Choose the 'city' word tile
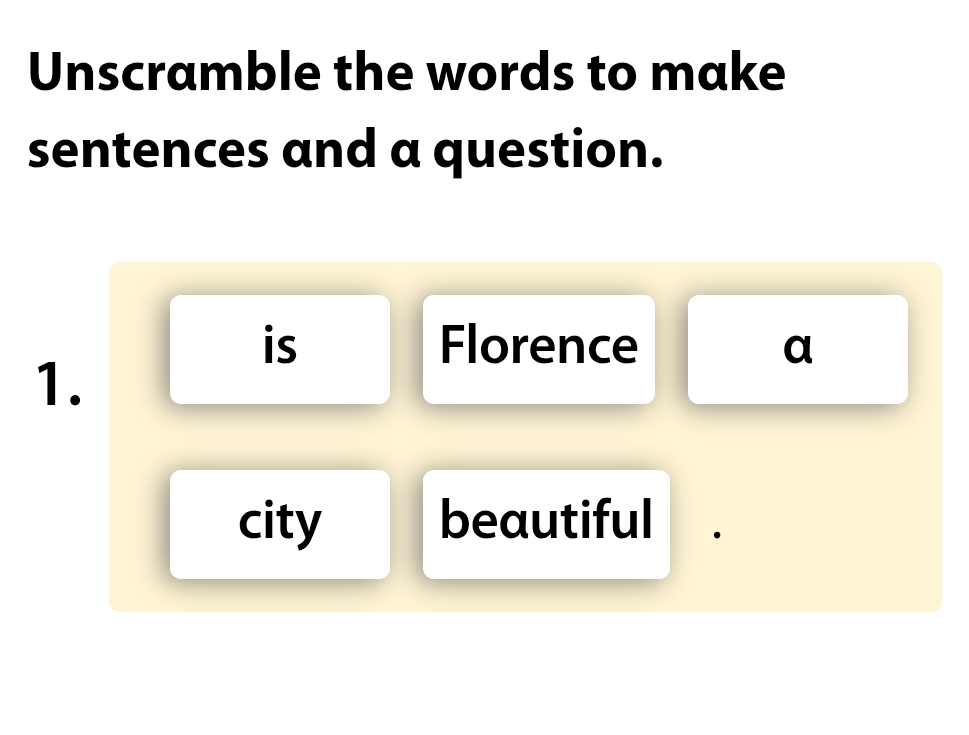 (280, 524)
